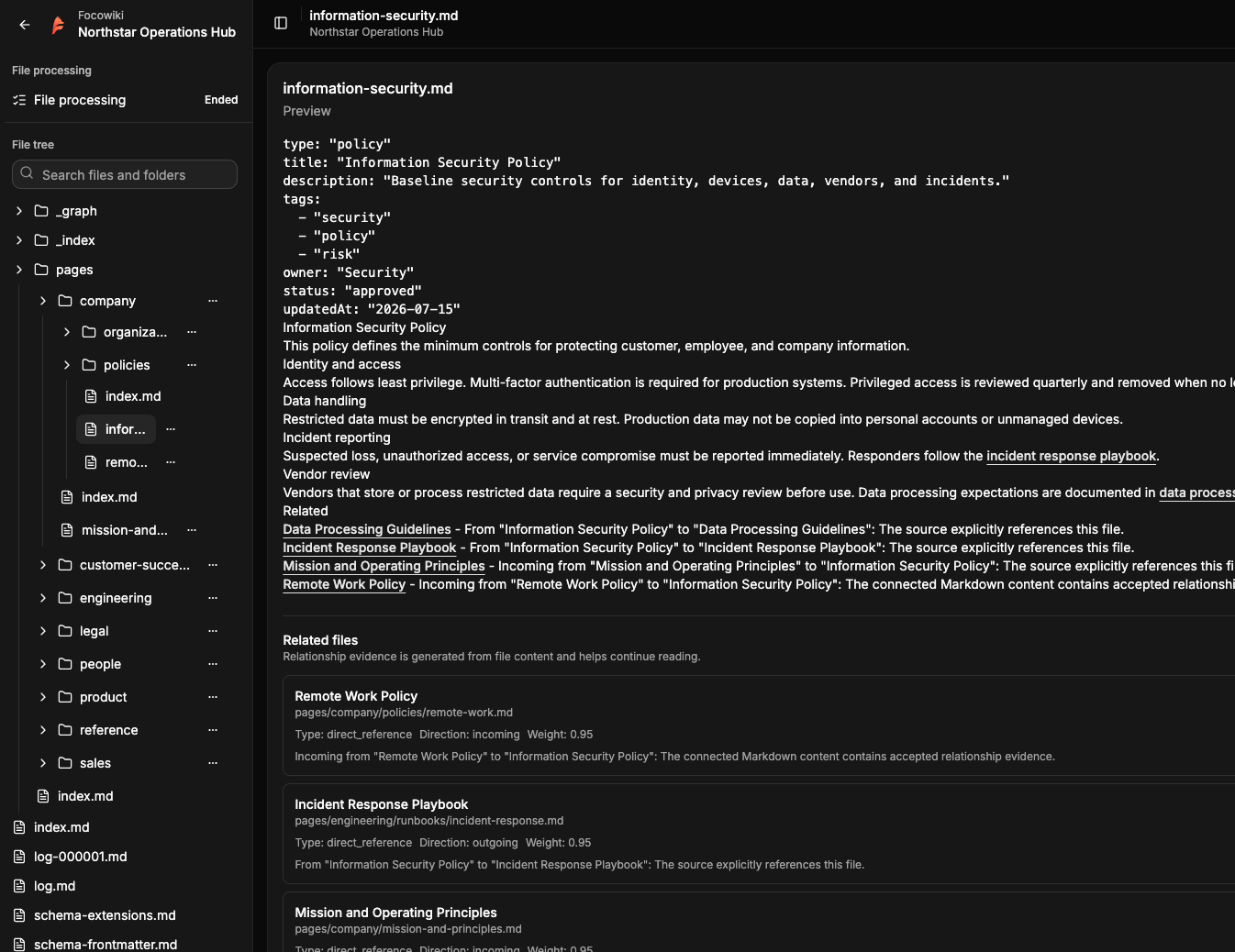Viewport: 1235px width, 952px height.
Task: Select log-000001.md in file tree
Action: click(81, 857)
